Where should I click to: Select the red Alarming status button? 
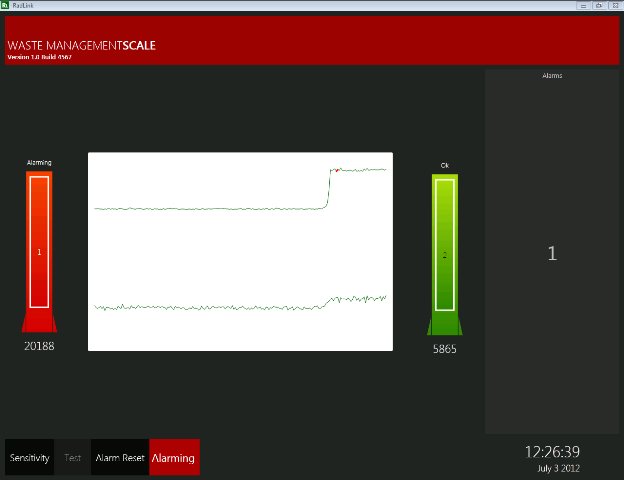(x=174, y=457)
